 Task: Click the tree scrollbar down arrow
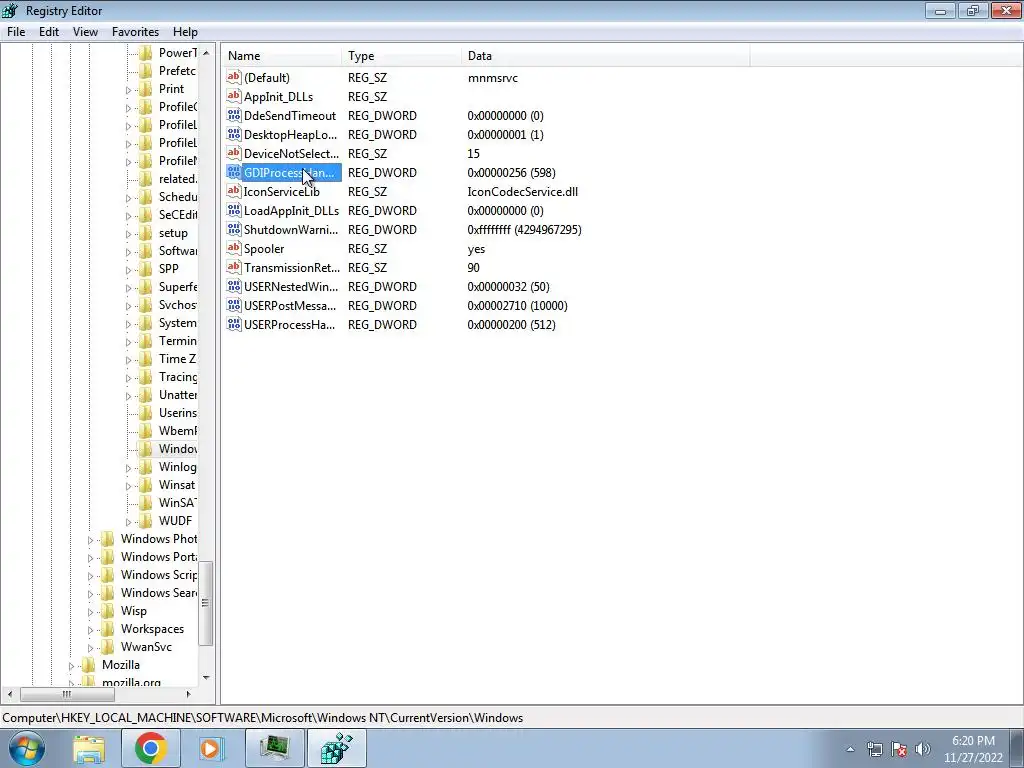pos(206,677)
